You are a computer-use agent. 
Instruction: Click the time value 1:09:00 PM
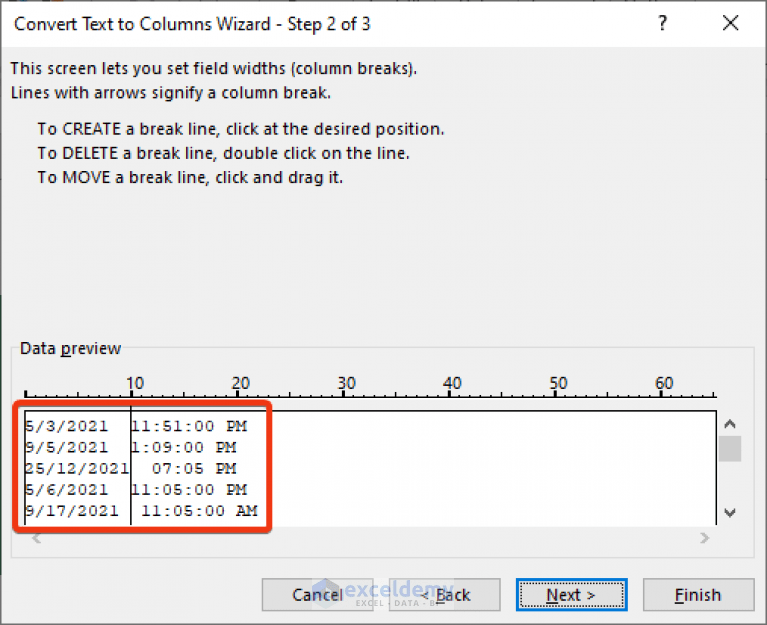point(184,447)
